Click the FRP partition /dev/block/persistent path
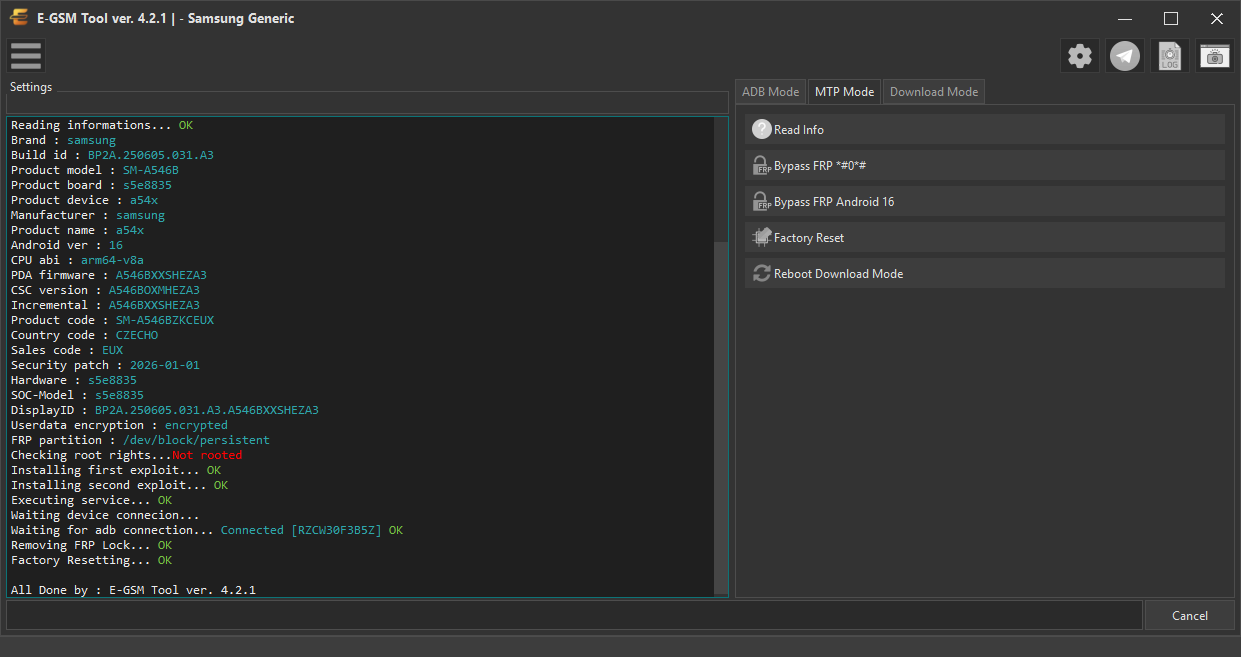Screen dimensions: 1241x657 pos(196,440)
